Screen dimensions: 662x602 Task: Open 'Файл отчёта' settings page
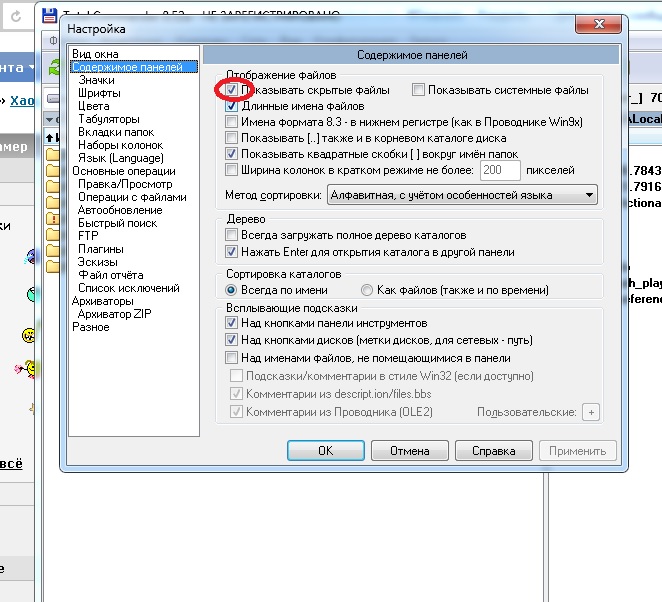[111, 275]
